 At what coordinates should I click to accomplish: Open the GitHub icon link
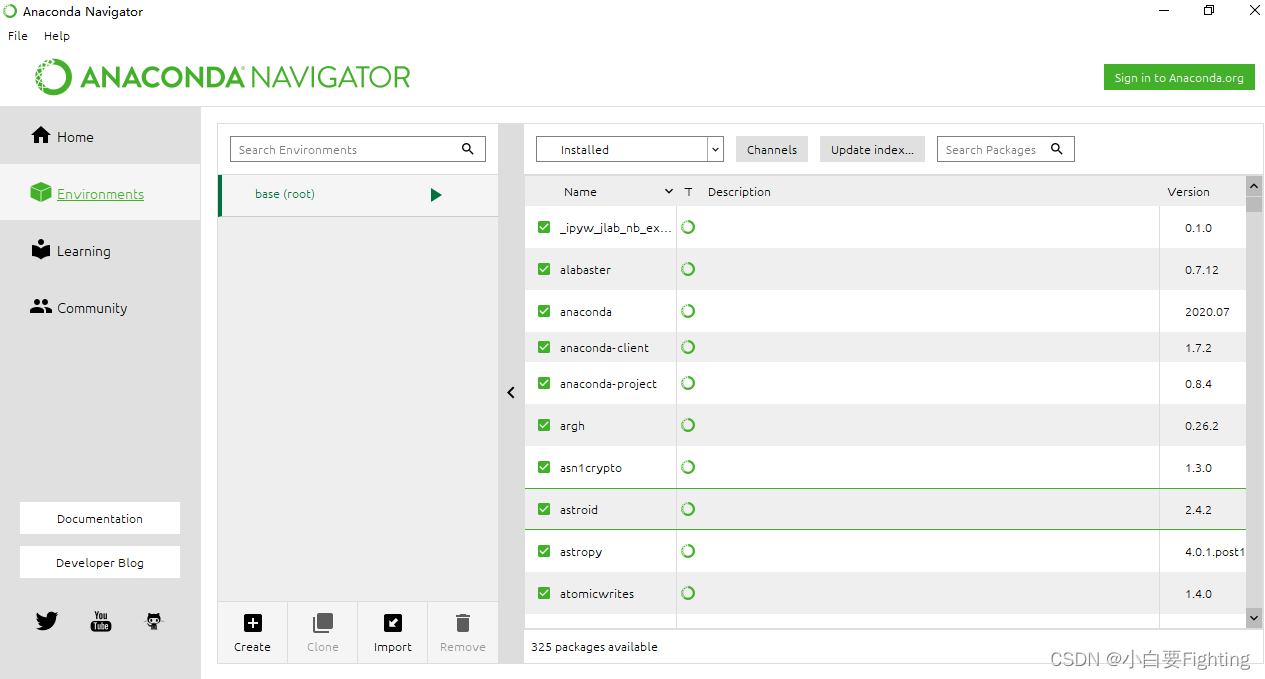coord(153,621)
